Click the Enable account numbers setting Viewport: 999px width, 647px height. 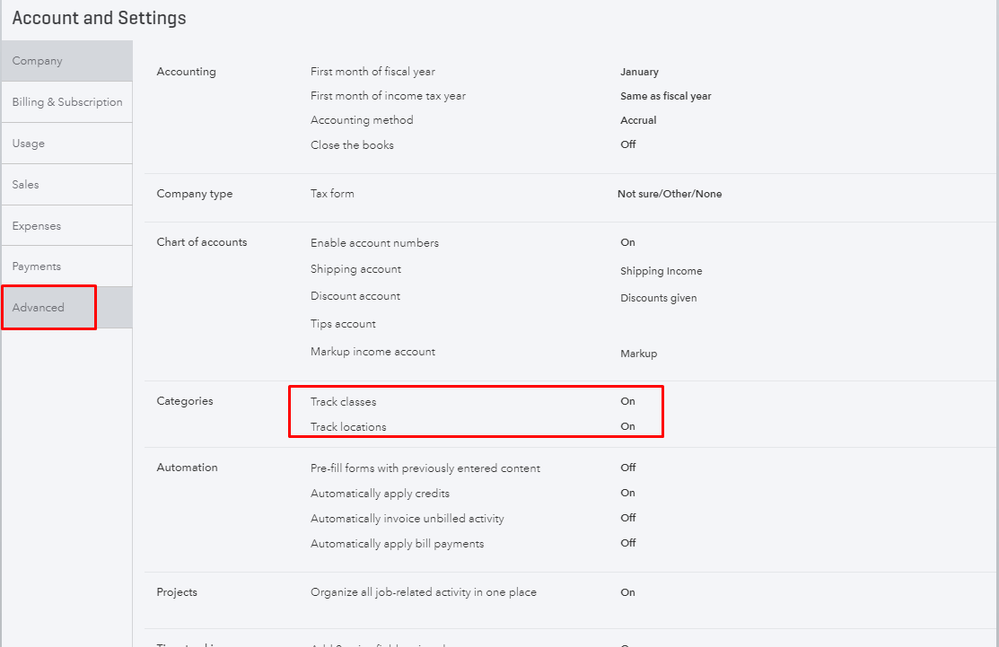click(374, 243)
